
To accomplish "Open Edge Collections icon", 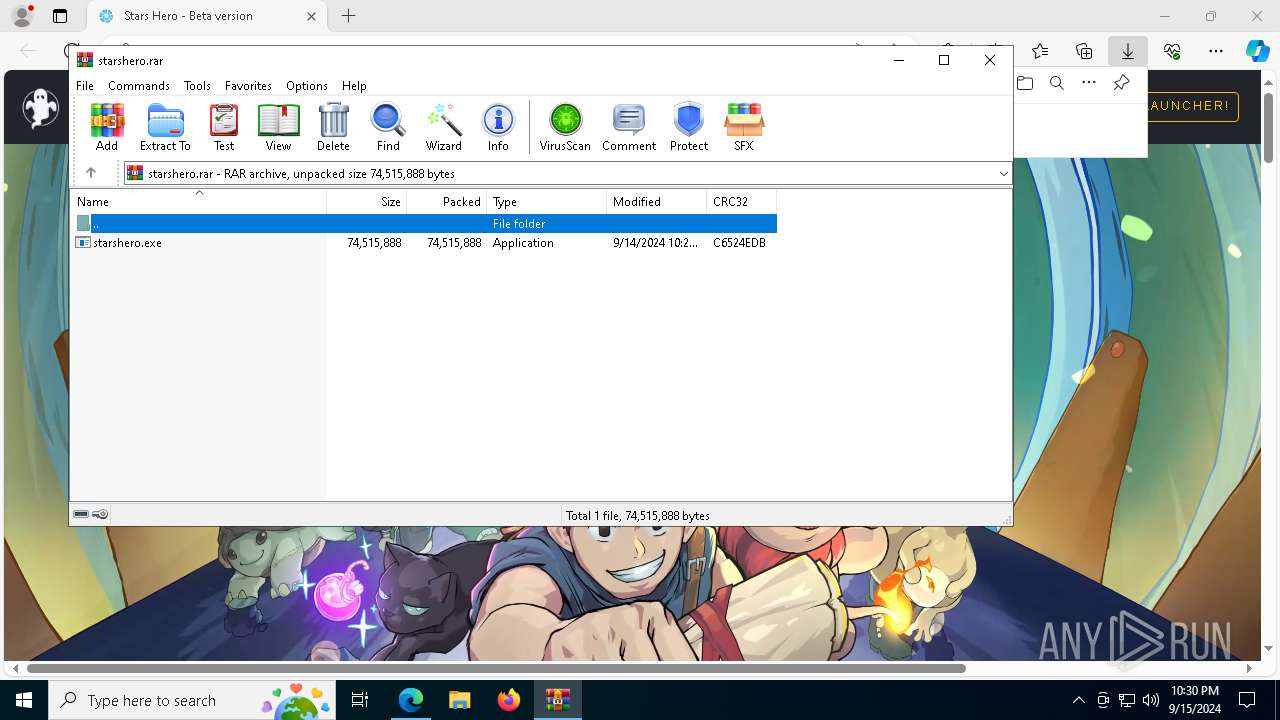I will (1084, 51).
